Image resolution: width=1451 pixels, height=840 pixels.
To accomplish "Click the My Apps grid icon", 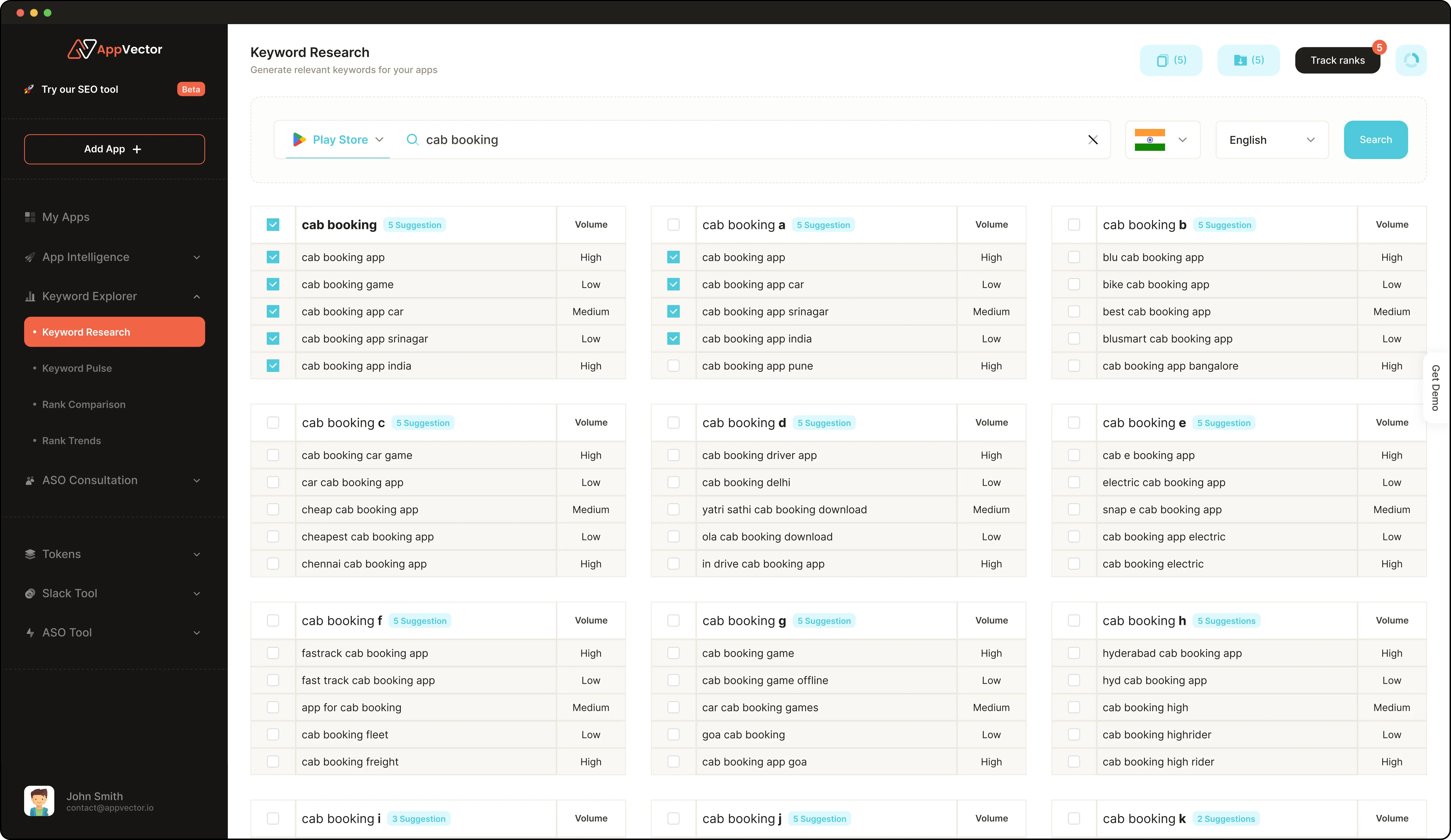I will (30, 217).
